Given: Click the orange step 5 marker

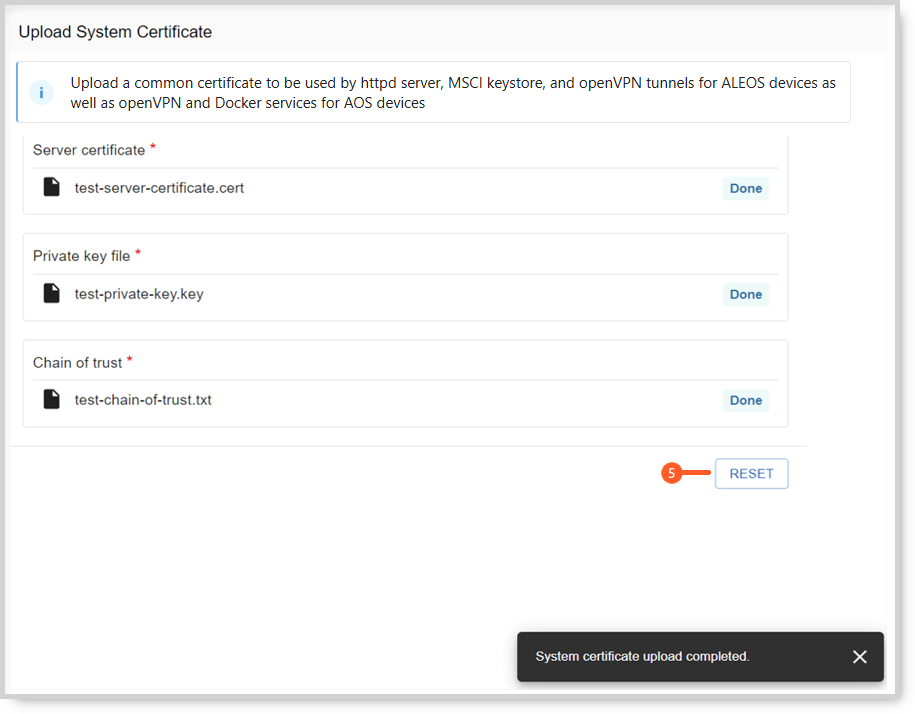Looking at the screenshot, I should click(x=672, y=474).
